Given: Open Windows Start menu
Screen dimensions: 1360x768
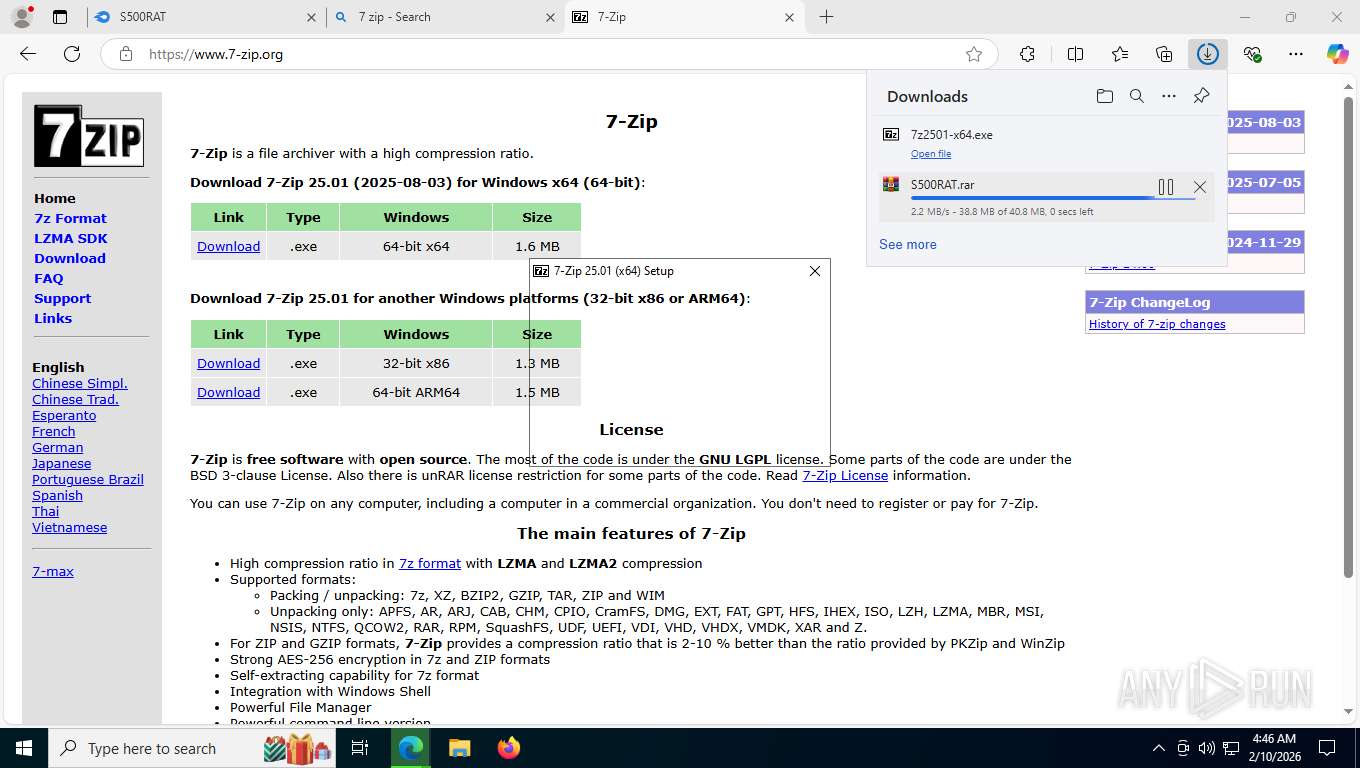Looking at the screenshot, I should [23, 748].
